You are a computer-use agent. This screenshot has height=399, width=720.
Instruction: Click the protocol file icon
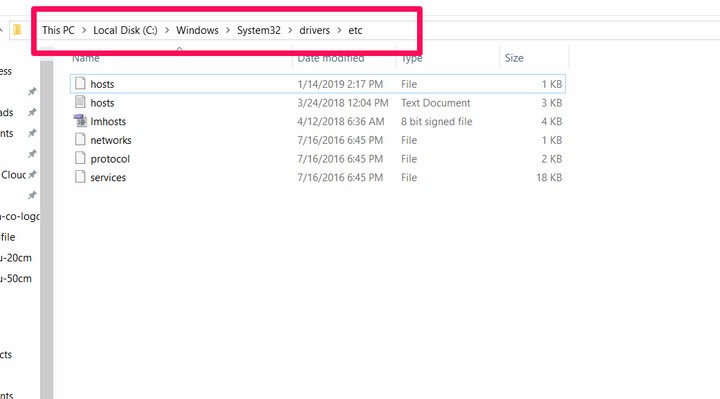tap(80, 158)
